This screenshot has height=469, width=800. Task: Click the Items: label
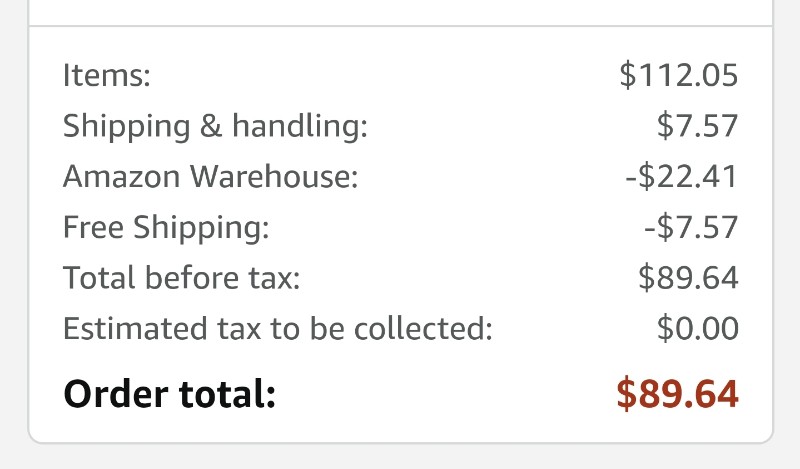[107, 75]
